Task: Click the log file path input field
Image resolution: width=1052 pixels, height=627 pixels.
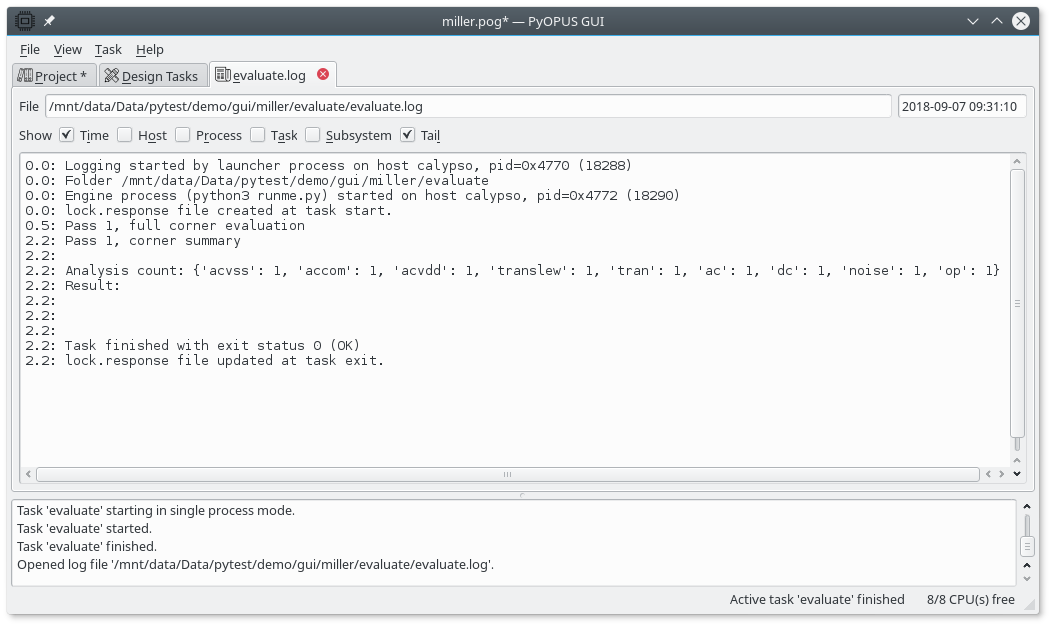Action: click(x=467, y=106)
